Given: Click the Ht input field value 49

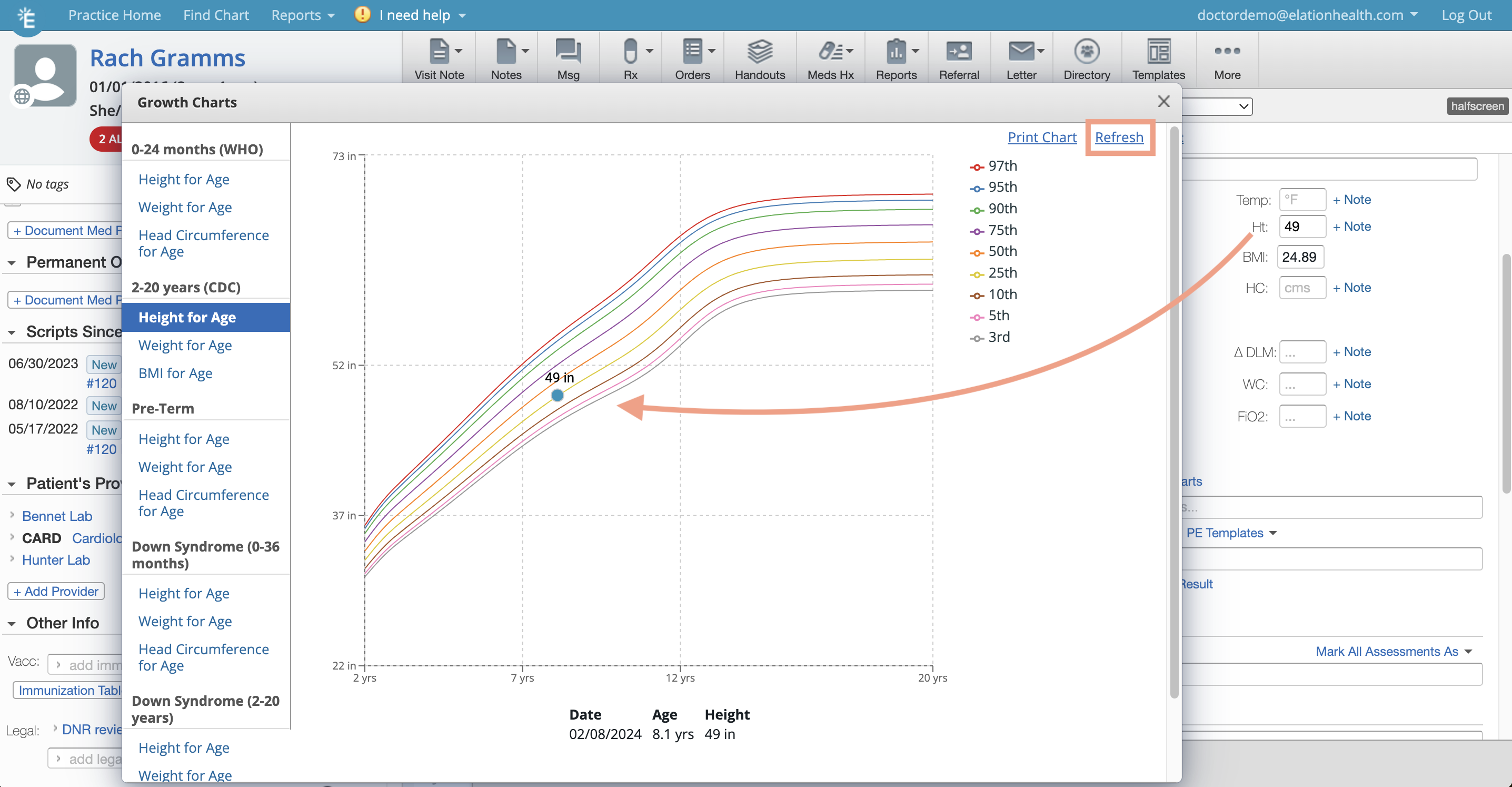Looking at the screenshot, I should [1301, 226].
